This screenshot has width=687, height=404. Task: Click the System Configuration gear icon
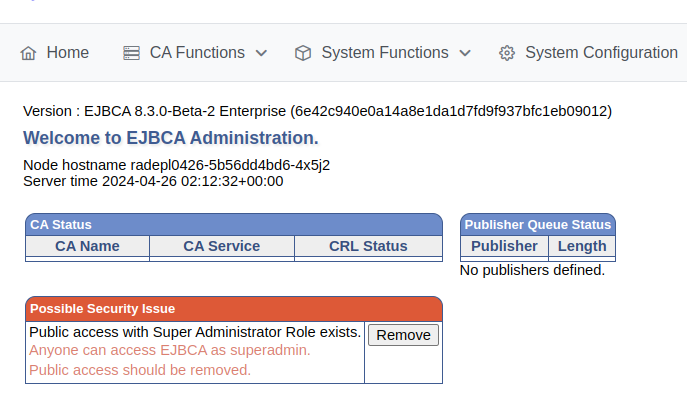click(507, 53)
